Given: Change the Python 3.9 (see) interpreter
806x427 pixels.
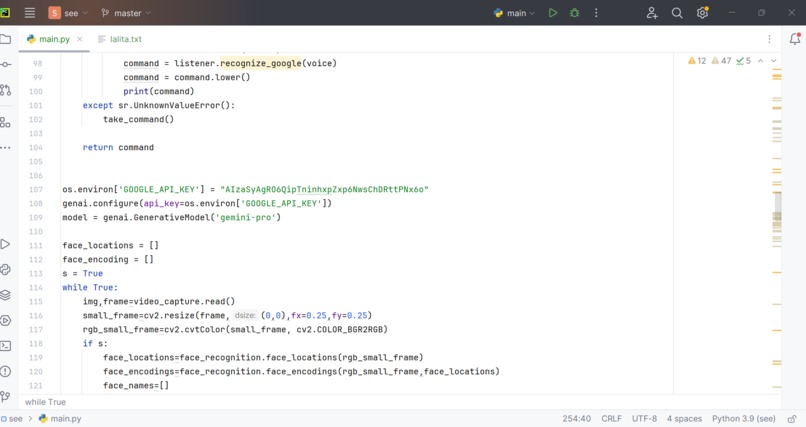Looking at the screenshot, I should [x=743, y=419].
